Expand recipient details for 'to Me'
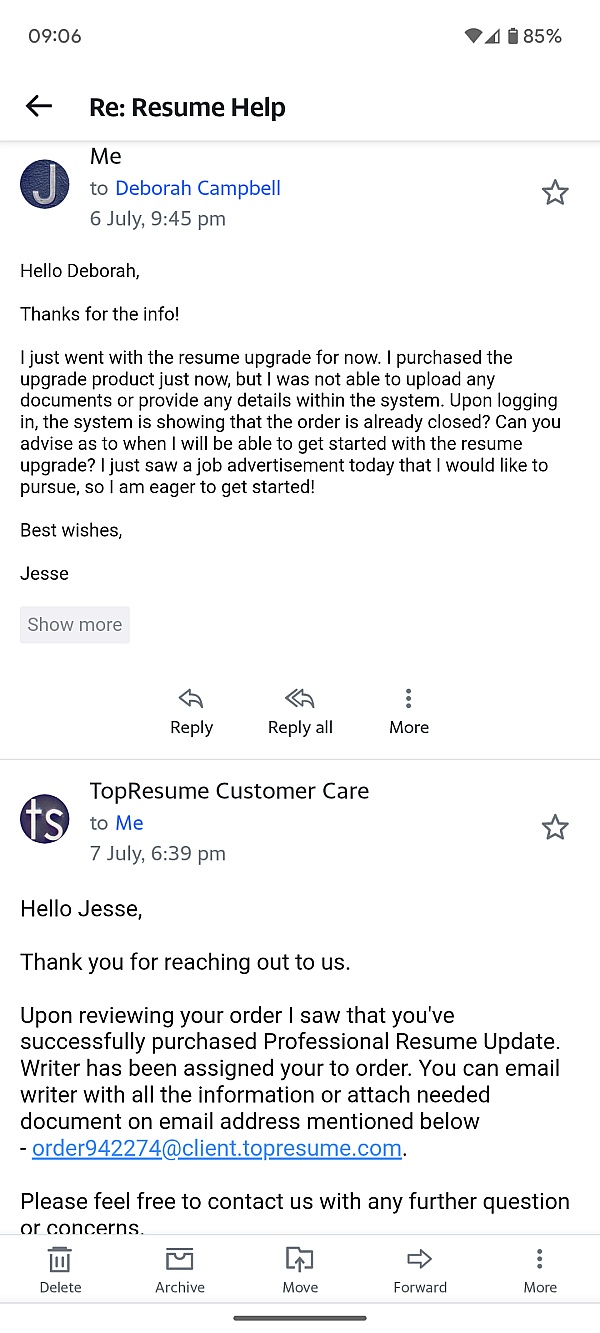This screenshot has height=1333, width=600. tap(129, 823)
